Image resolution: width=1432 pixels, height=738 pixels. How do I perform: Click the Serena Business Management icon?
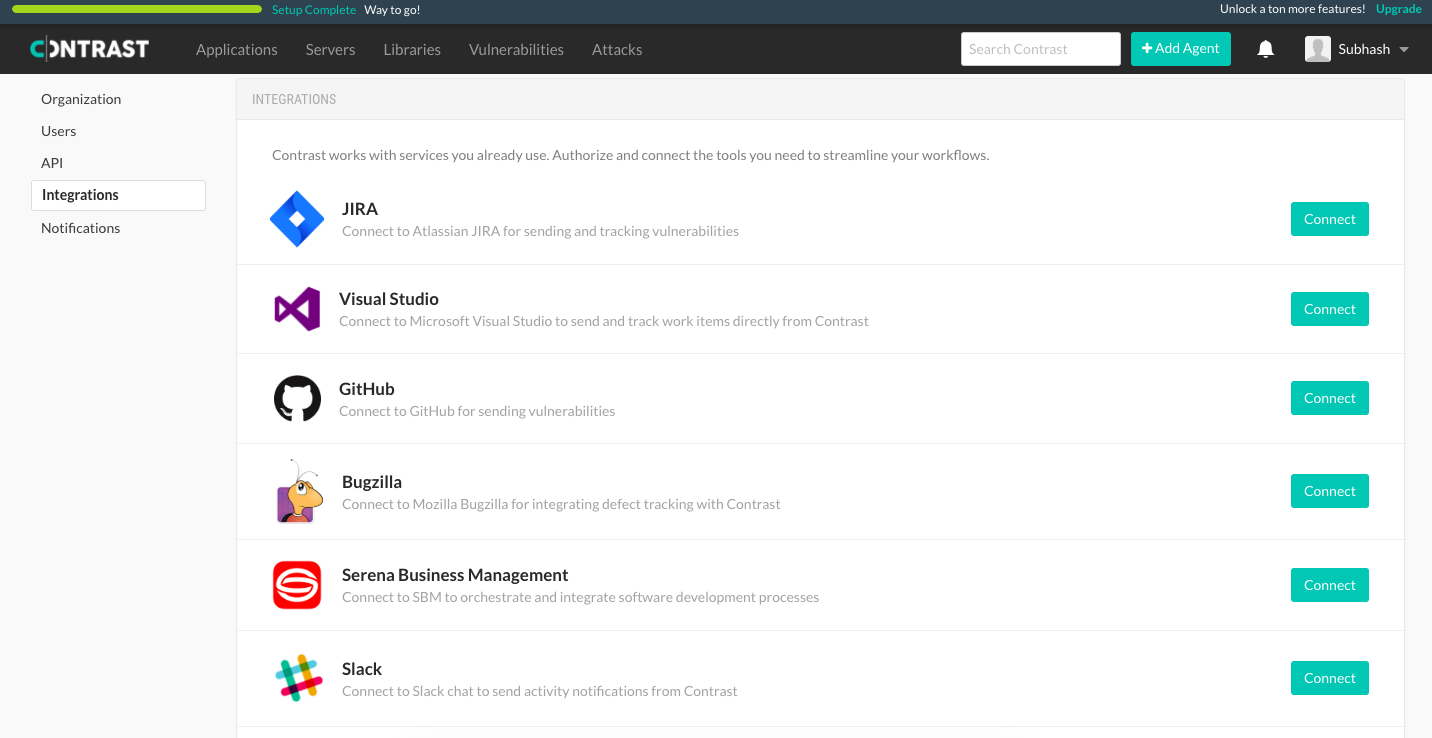point(297,585)
